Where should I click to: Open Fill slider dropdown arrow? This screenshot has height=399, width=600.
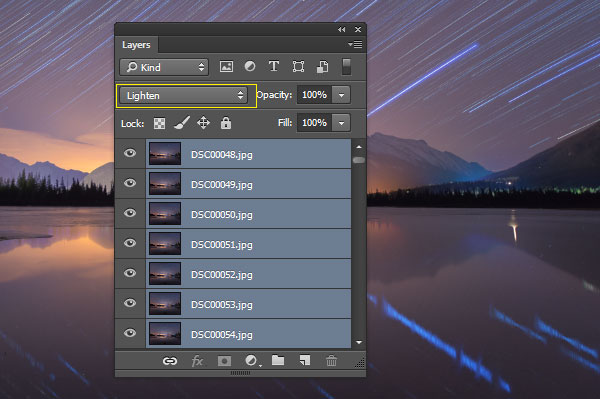click(341, 123)
